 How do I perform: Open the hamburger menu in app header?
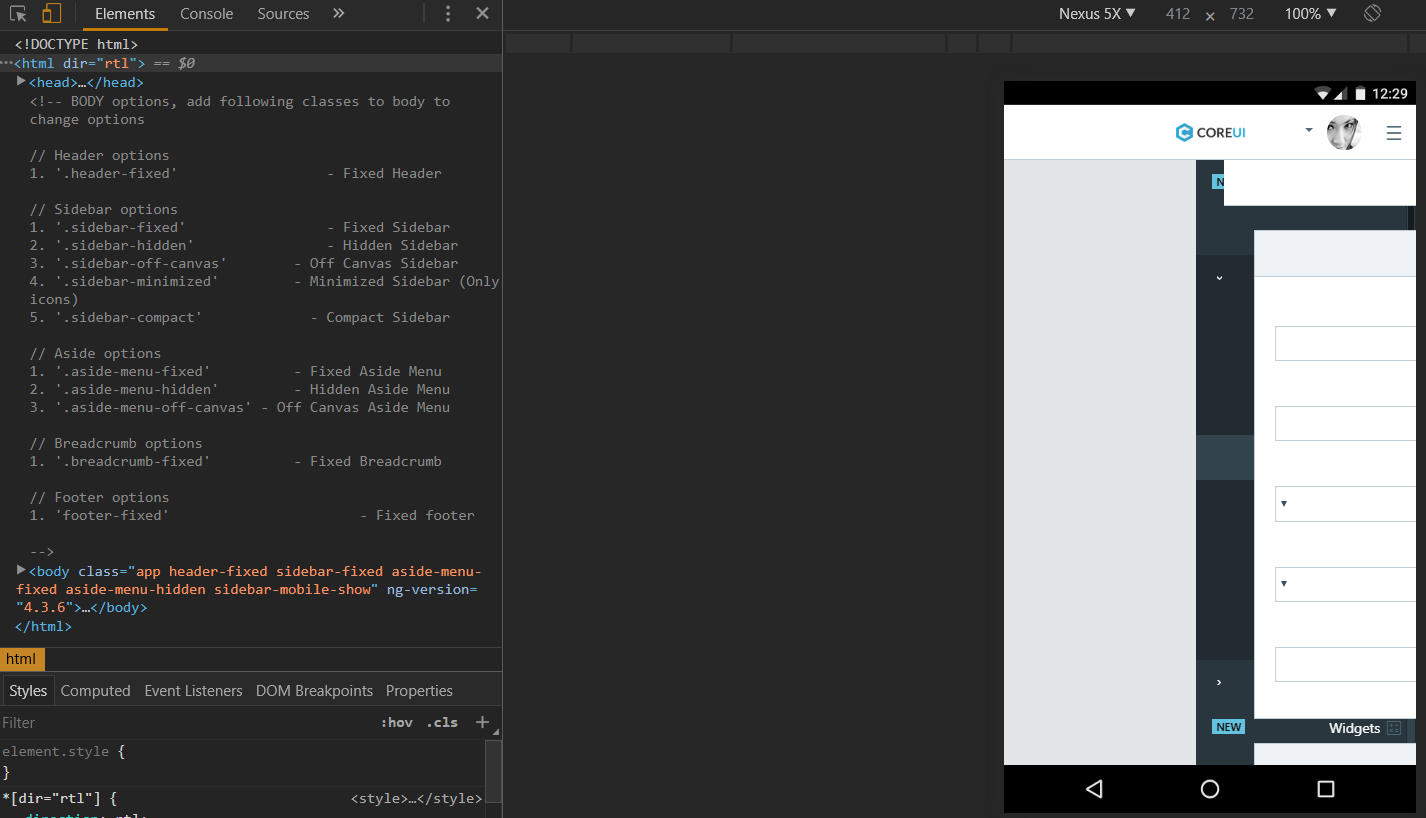(x=1394, y=133)
